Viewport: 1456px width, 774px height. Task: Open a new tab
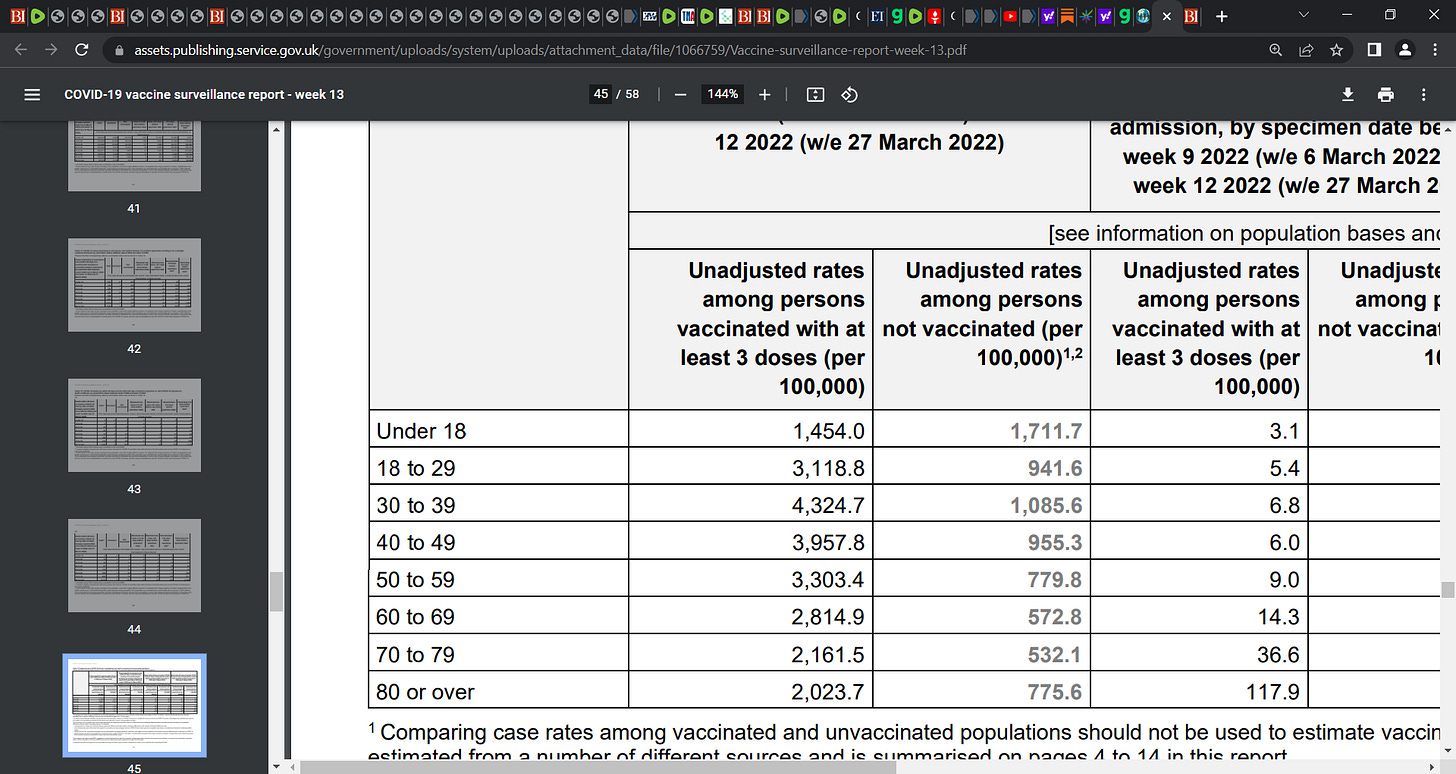(1221, 16)
